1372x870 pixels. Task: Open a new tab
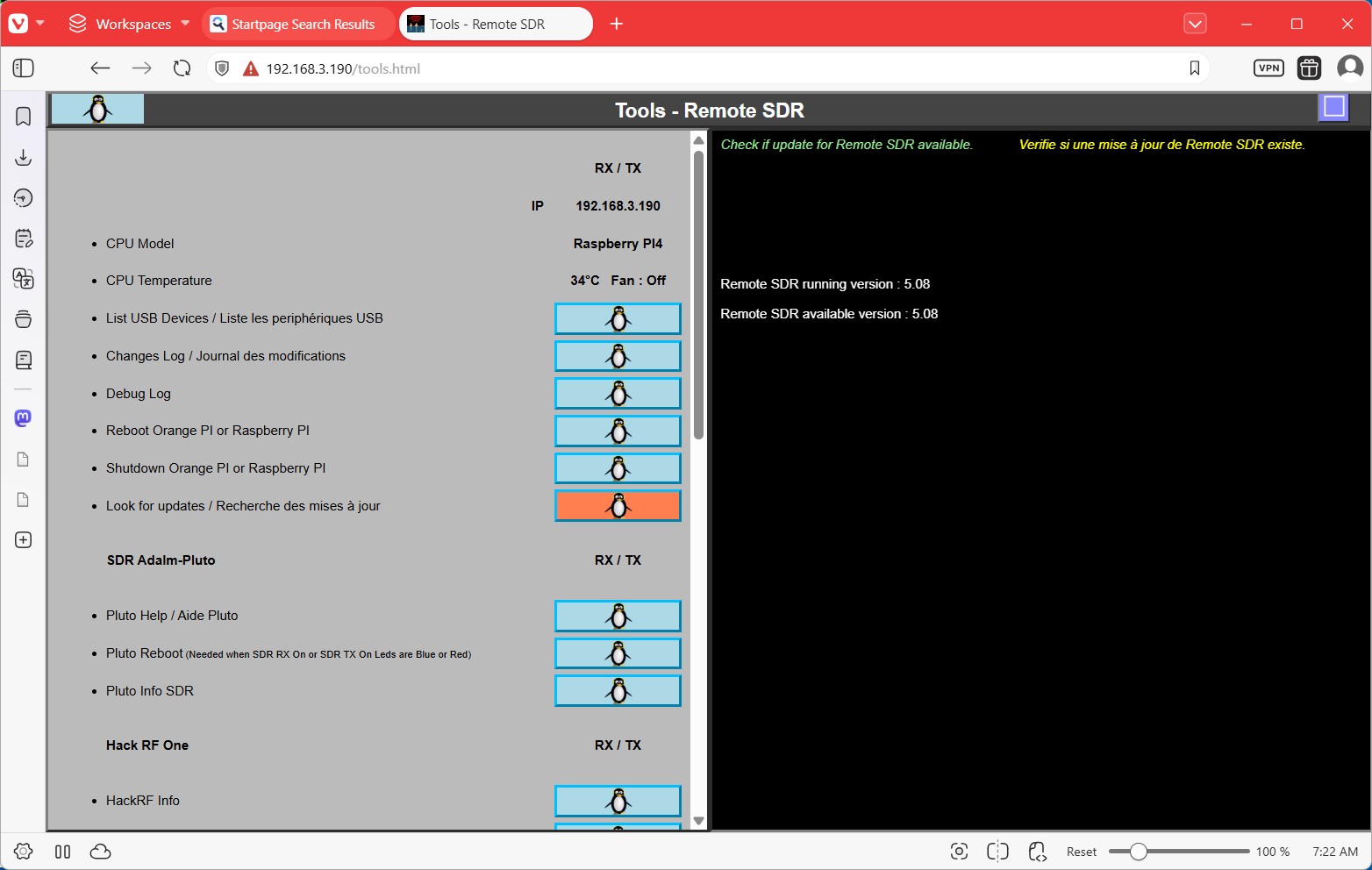click(617, 24)
